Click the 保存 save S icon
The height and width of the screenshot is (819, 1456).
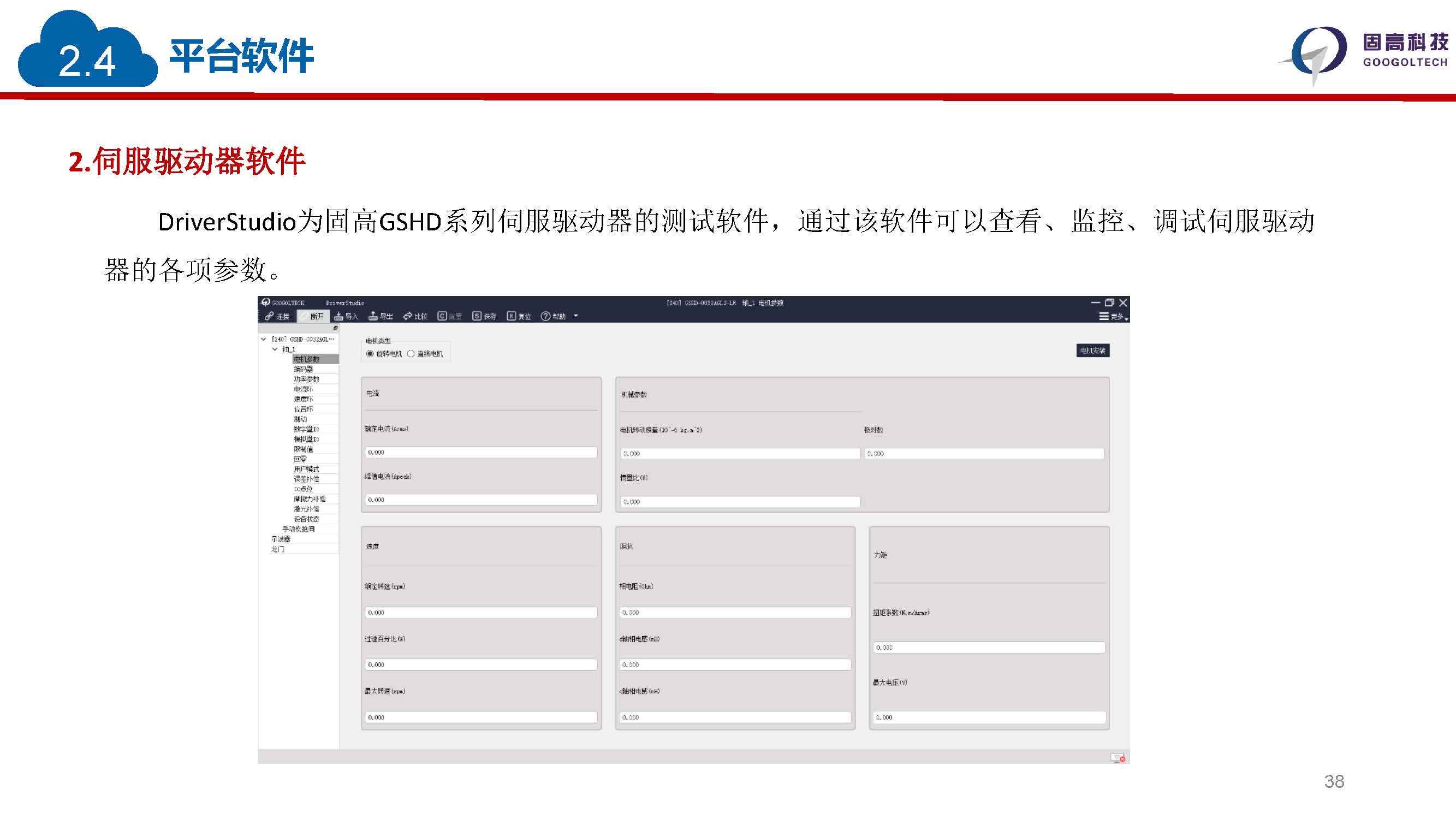point(477,316)
